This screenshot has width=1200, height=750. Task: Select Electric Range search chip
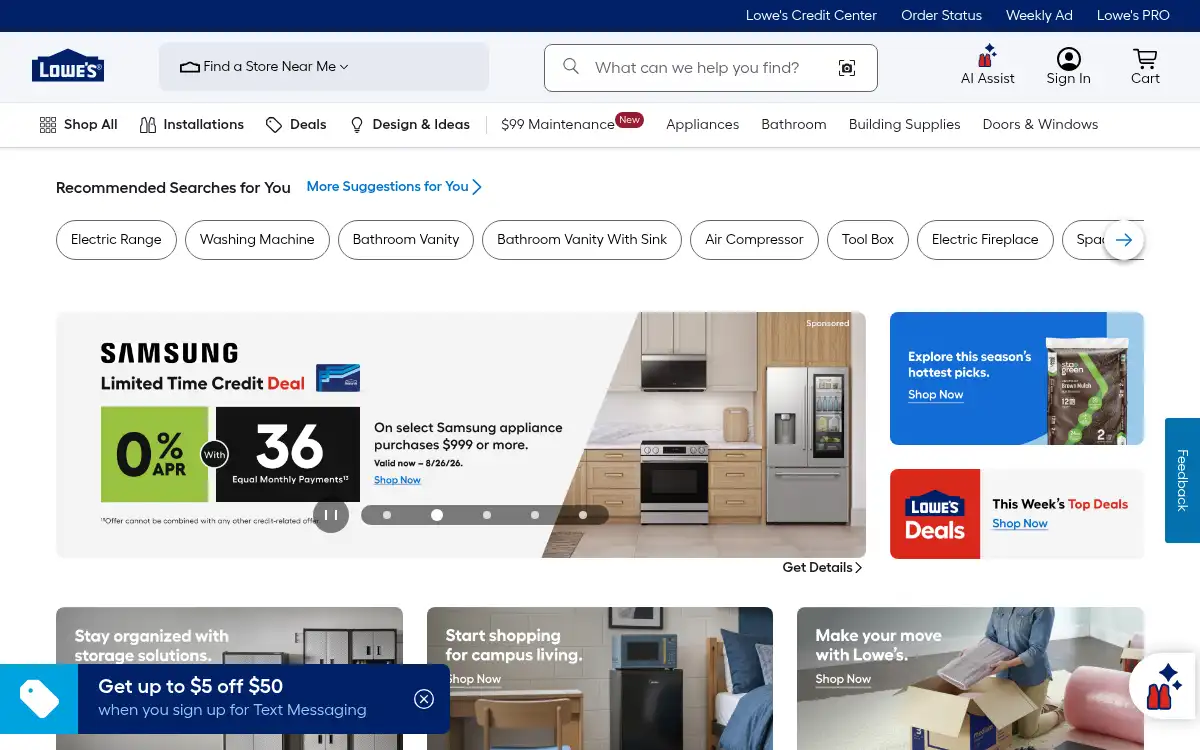pyautogui.click(x=116, y=240)
